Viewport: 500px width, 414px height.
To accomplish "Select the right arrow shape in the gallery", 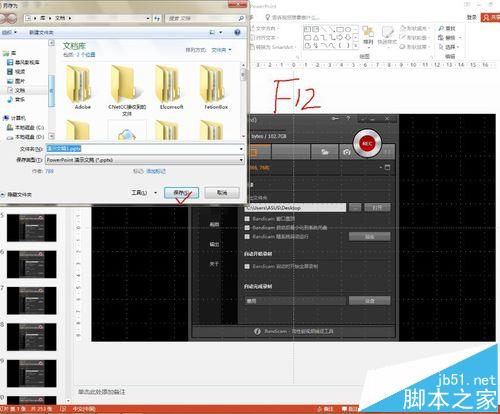I will click(x=340, y=37).
